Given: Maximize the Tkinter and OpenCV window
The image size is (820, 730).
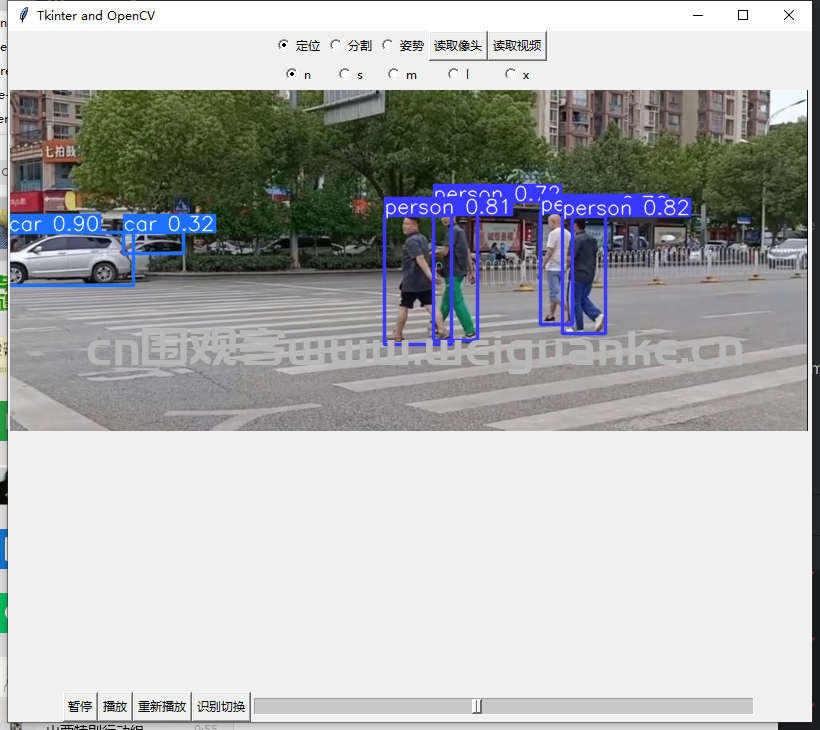Looking at the screenshot, I should pyautogui.click(x=743, y=15).
